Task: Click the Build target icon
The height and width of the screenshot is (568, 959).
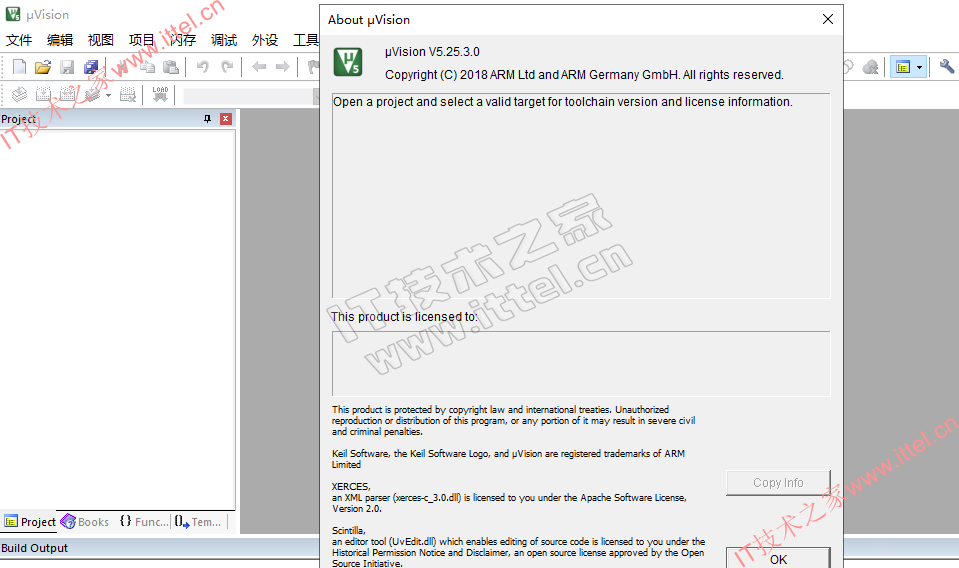Action: click(43, 94)
